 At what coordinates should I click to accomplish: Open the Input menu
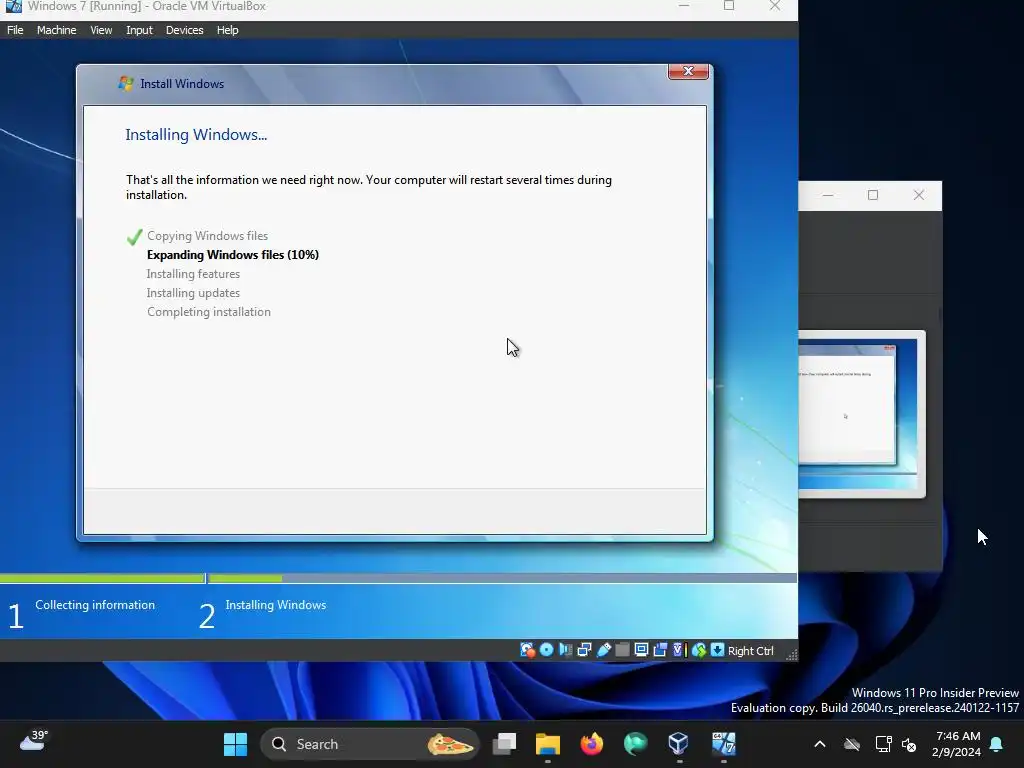[139, 30]
